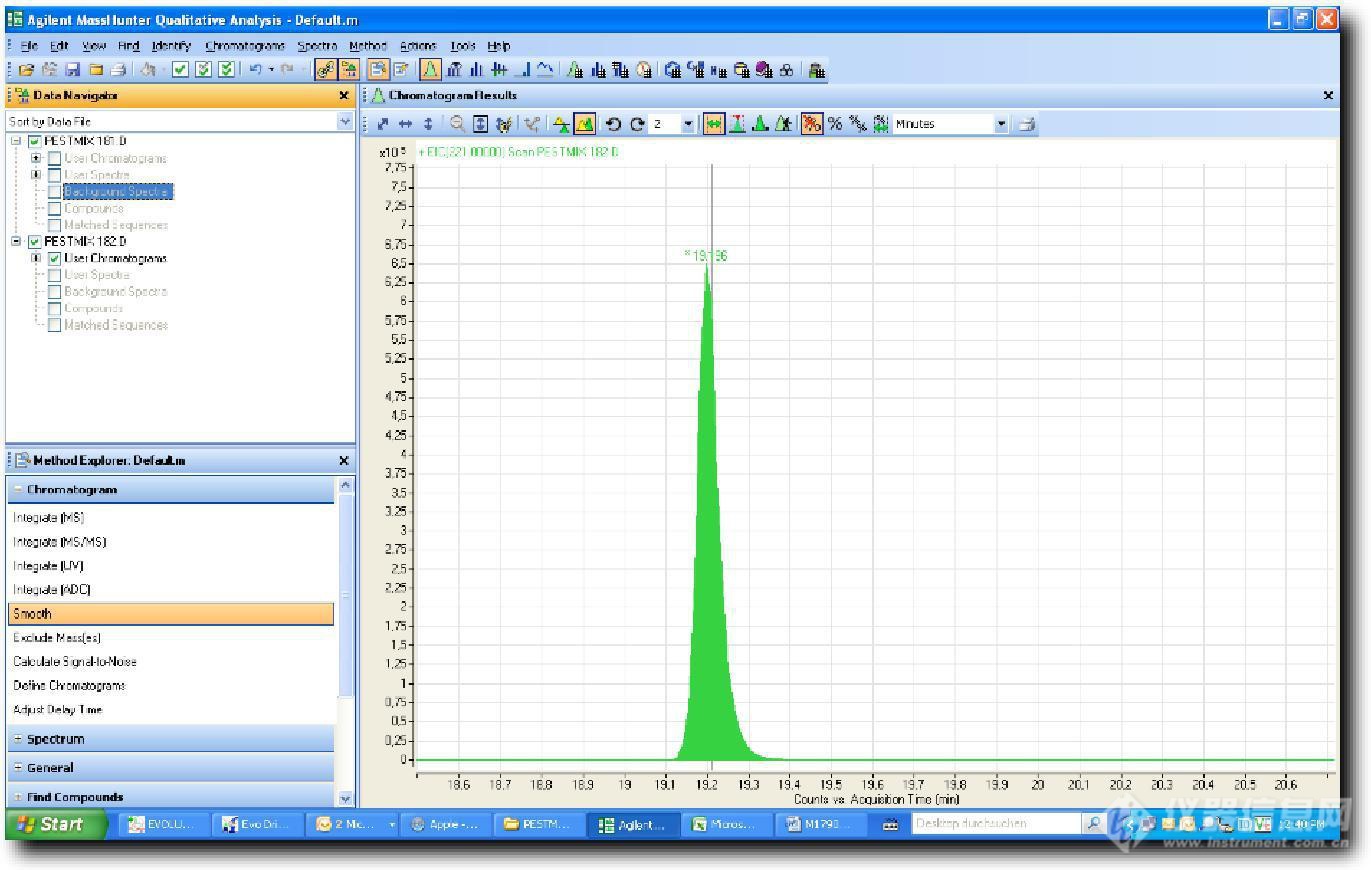
Task: Autoscale Y-axis with vertical arrow icon
Action: 428,124
